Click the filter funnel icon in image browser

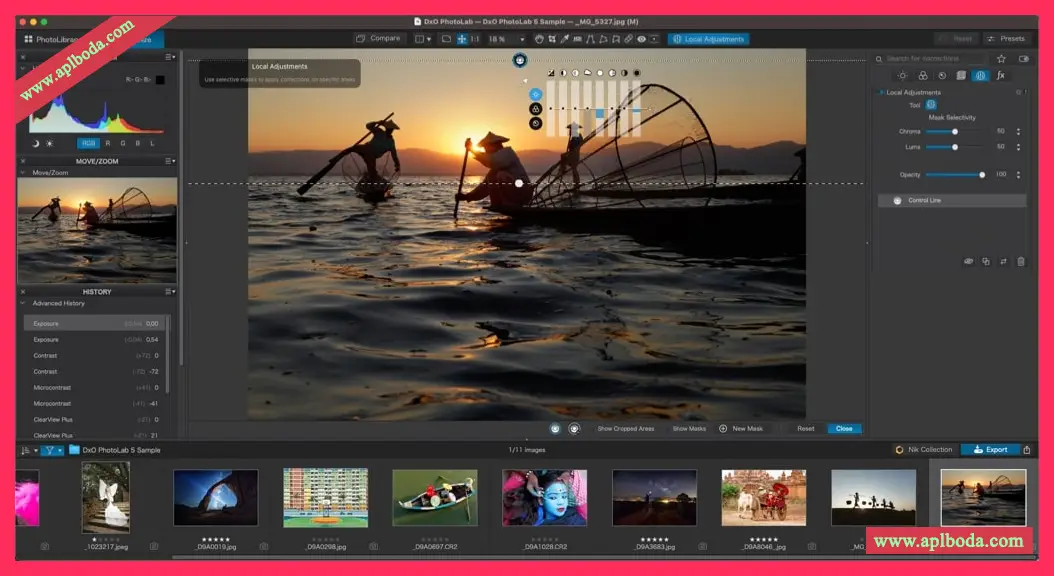click(47, 450)
